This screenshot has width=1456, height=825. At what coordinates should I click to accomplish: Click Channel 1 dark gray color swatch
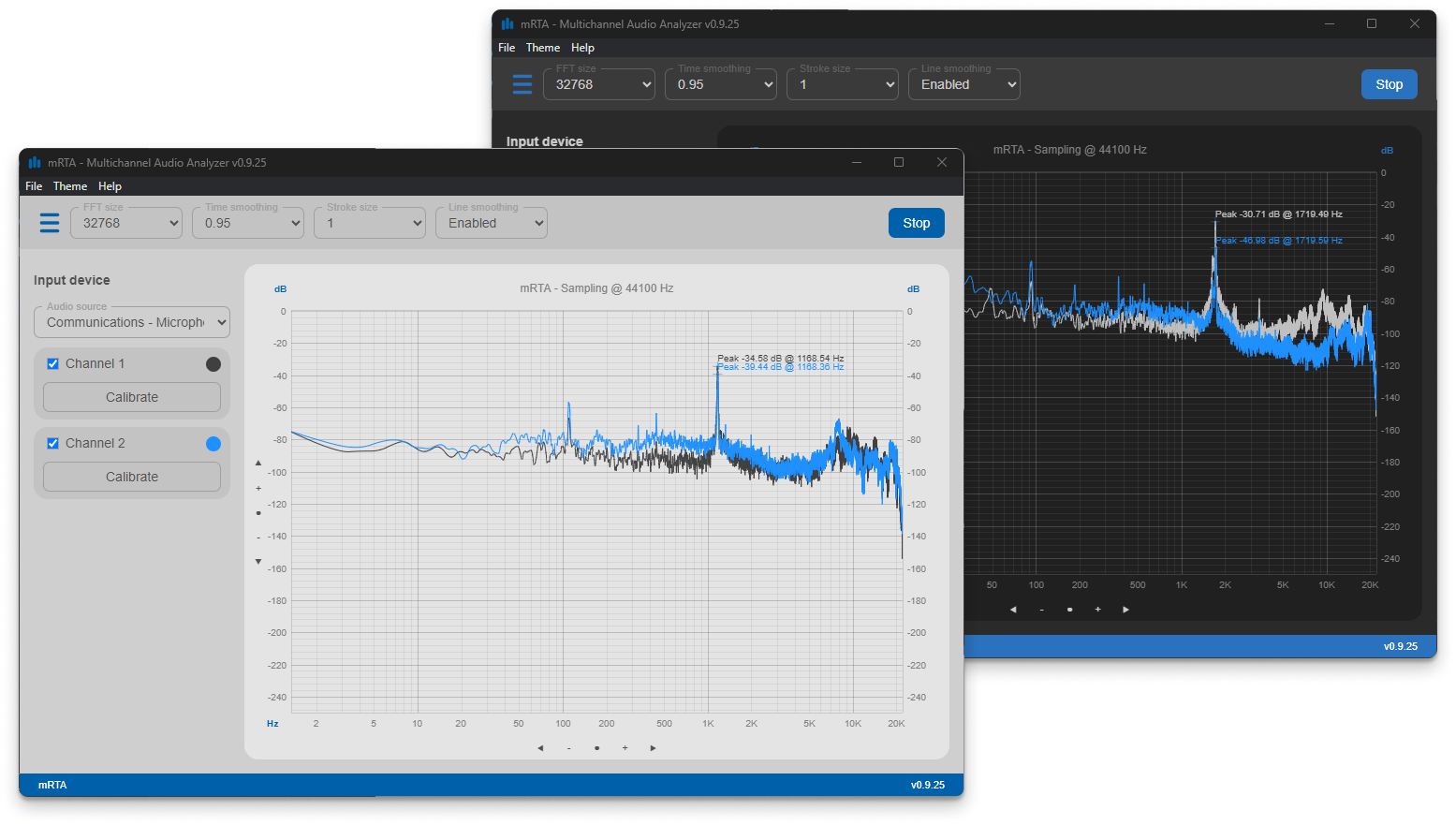(x=213, y=364)
